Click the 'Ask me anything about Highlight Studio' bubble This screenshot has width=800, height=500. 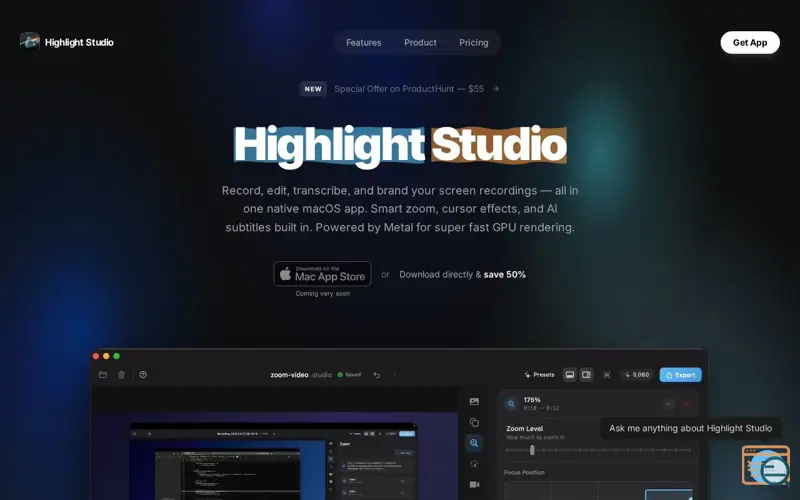point(690,429)
